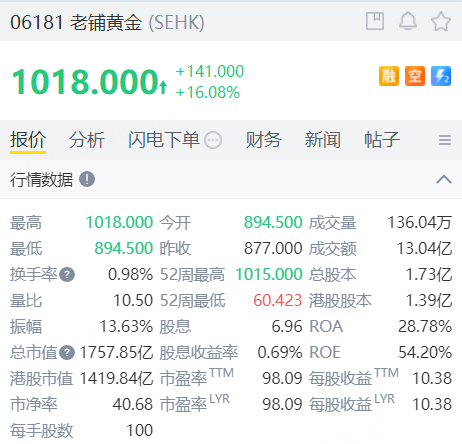Click the orange 融 margin badge
The height and width of the screenshot is (444, 462).
tap(389, 76)
